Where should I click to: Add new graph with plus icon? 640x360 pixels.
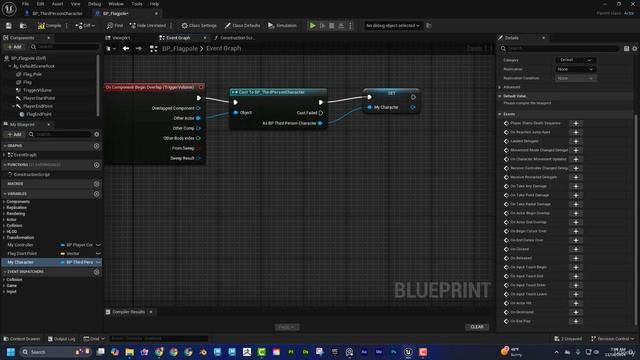[97, 146]
